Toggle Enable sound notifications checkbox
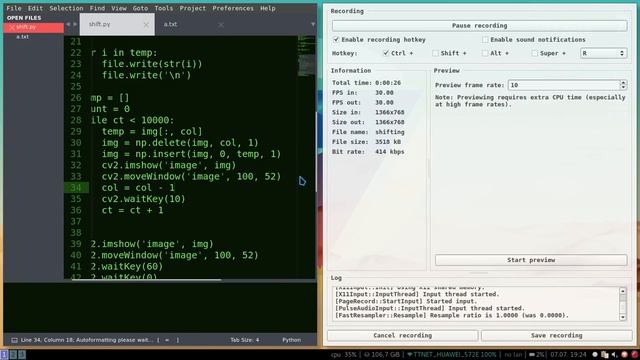The width and height of the screenshot is (640, 360). click(x=485, y=40)
